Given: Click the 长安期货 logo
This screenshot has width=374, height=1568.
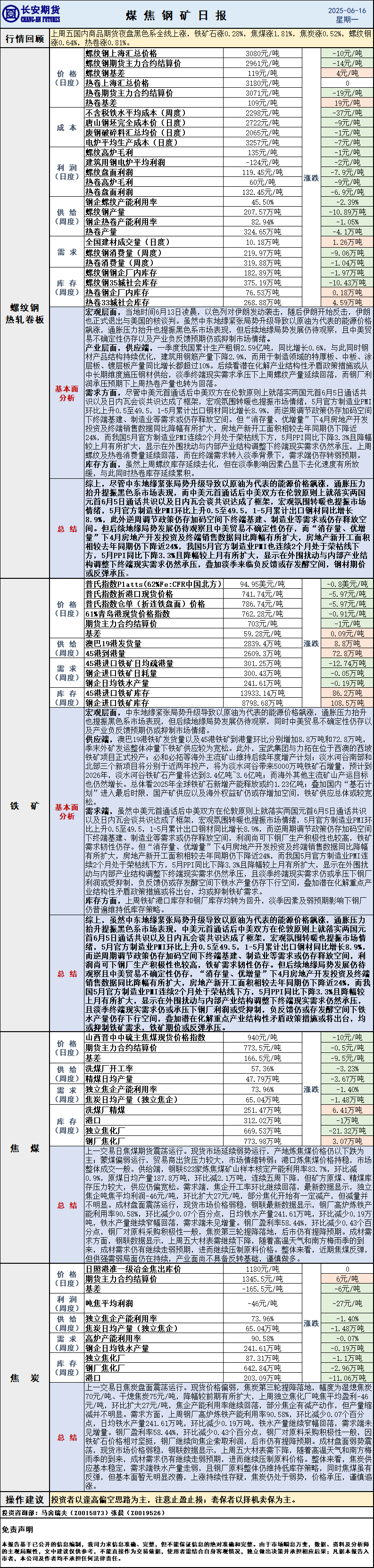Looking at the screenshot, I should pos(32,13).
